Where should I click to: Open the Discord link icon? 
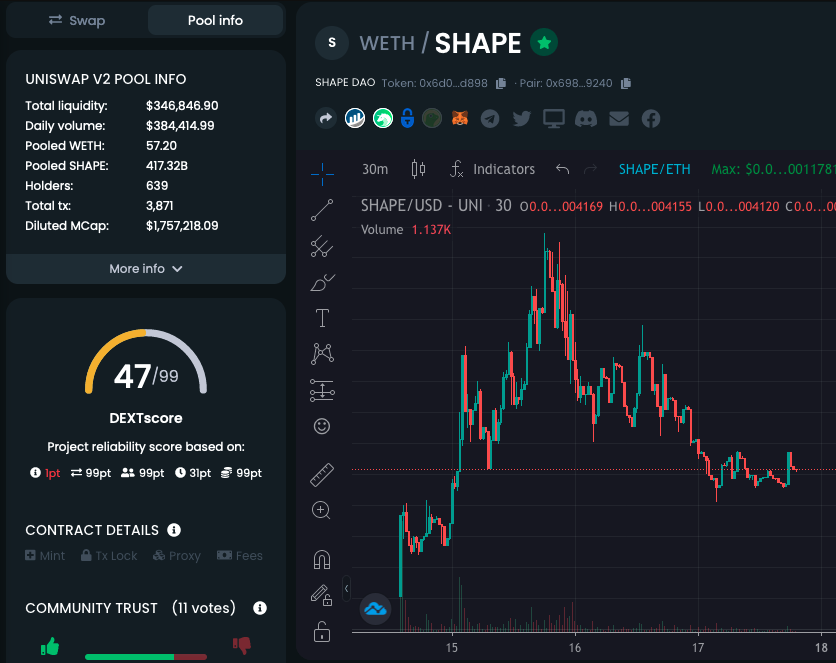point(585,118)
